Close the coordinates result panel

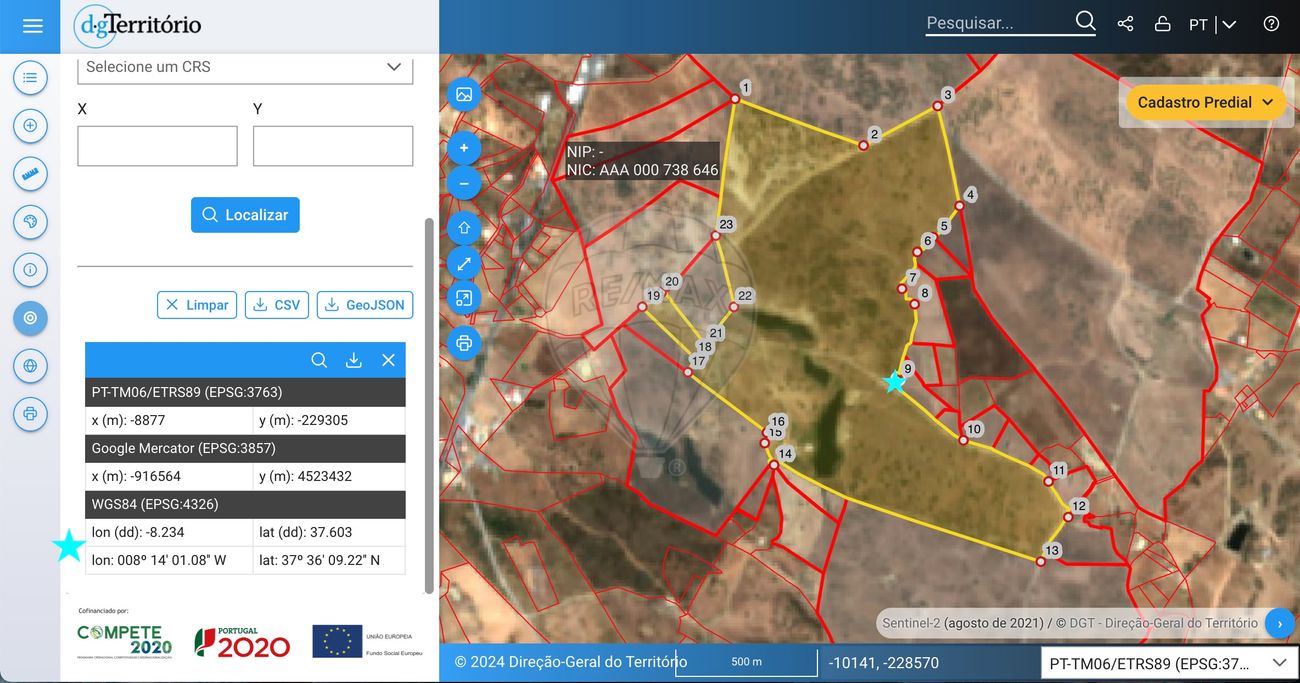click(388, 360)
